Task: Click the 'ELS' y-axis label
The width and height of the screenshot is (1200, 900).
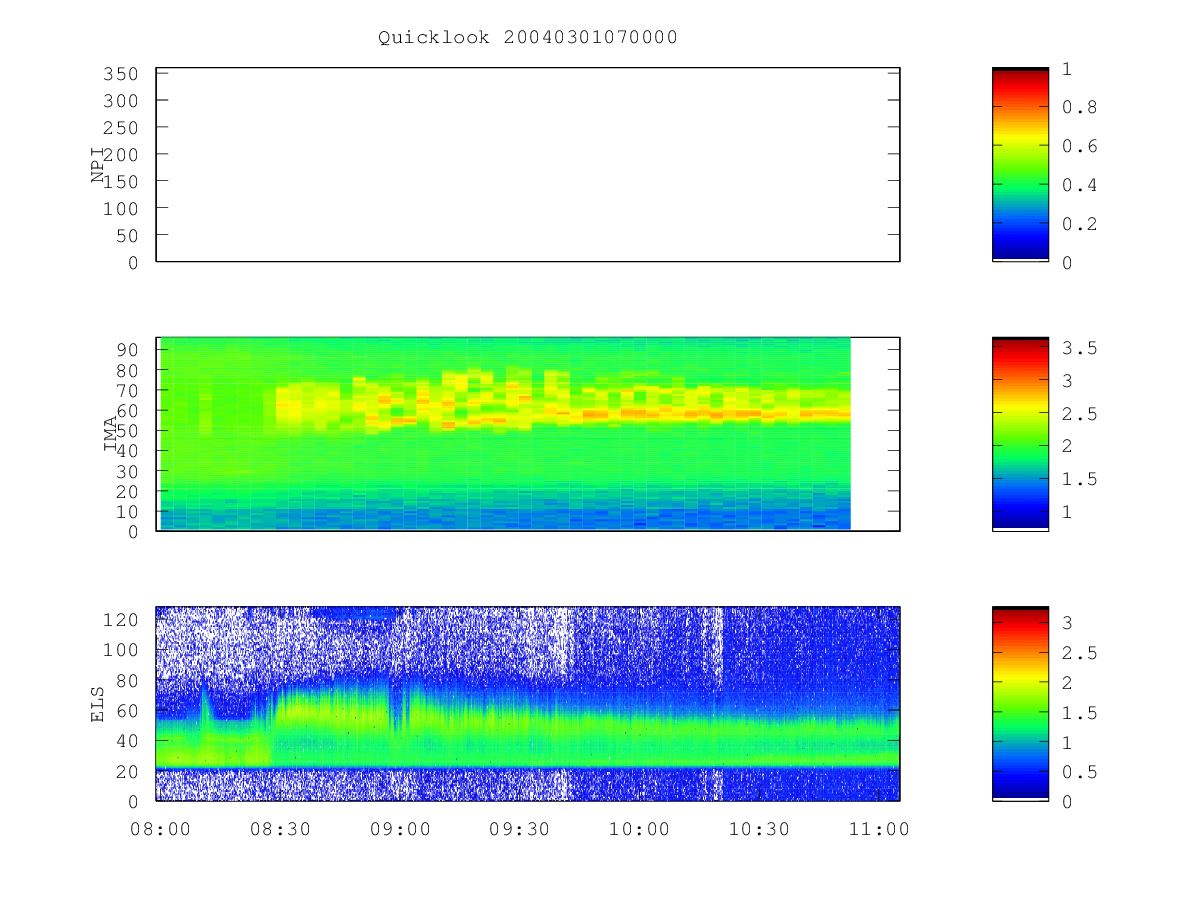Action: (98, 704)
